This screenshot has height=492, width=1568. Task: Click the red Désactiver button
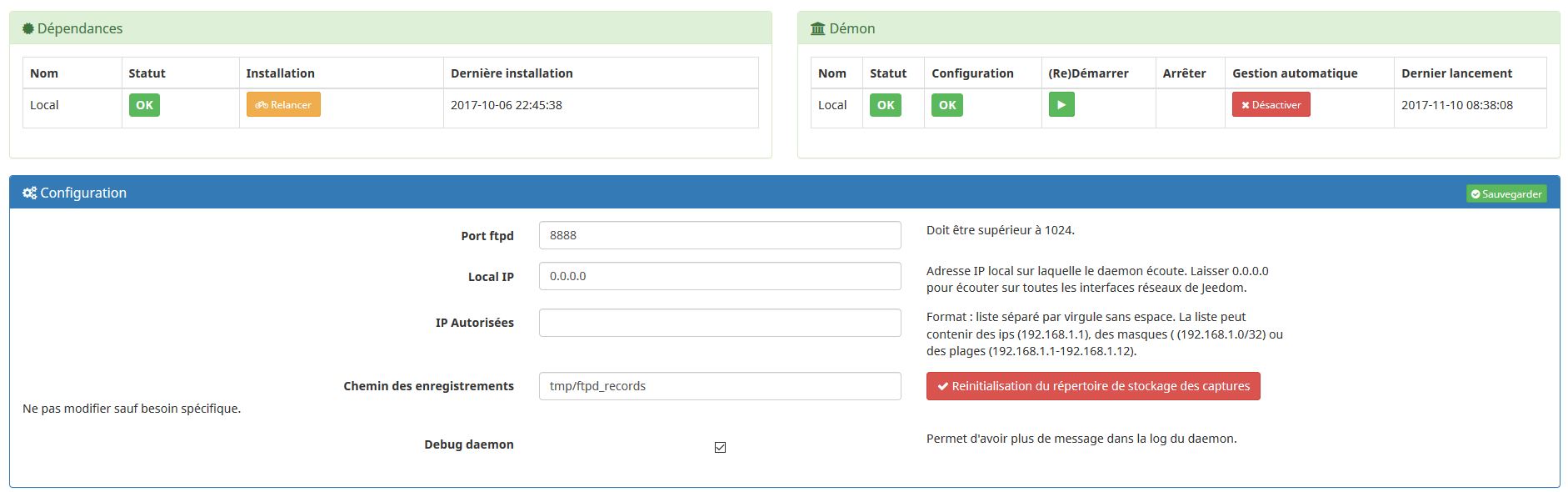(1271, 105)
